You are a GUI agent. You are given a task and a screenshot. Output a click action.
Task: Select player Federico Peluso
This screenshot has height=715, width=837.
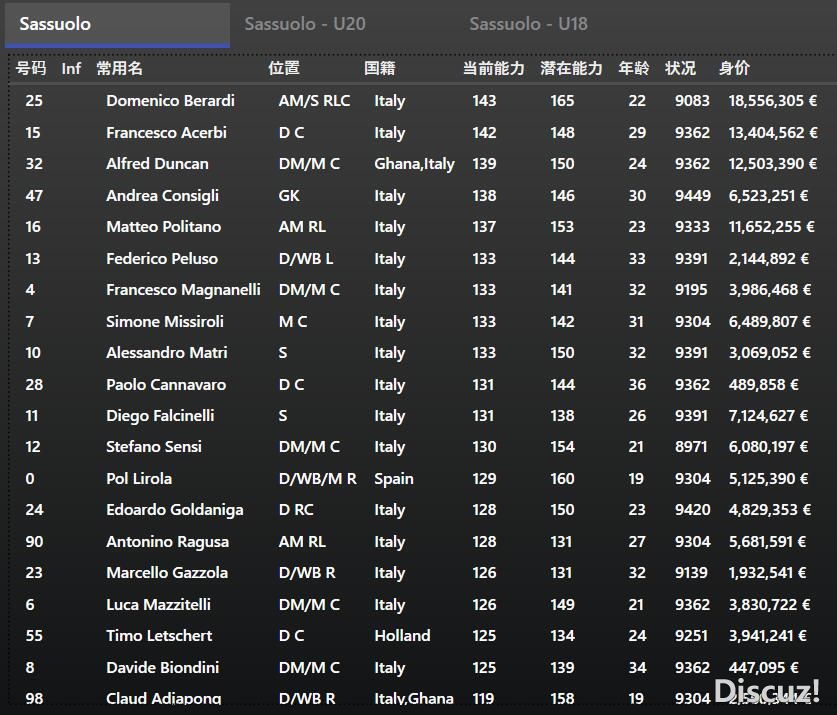click(x=162, y=259)
